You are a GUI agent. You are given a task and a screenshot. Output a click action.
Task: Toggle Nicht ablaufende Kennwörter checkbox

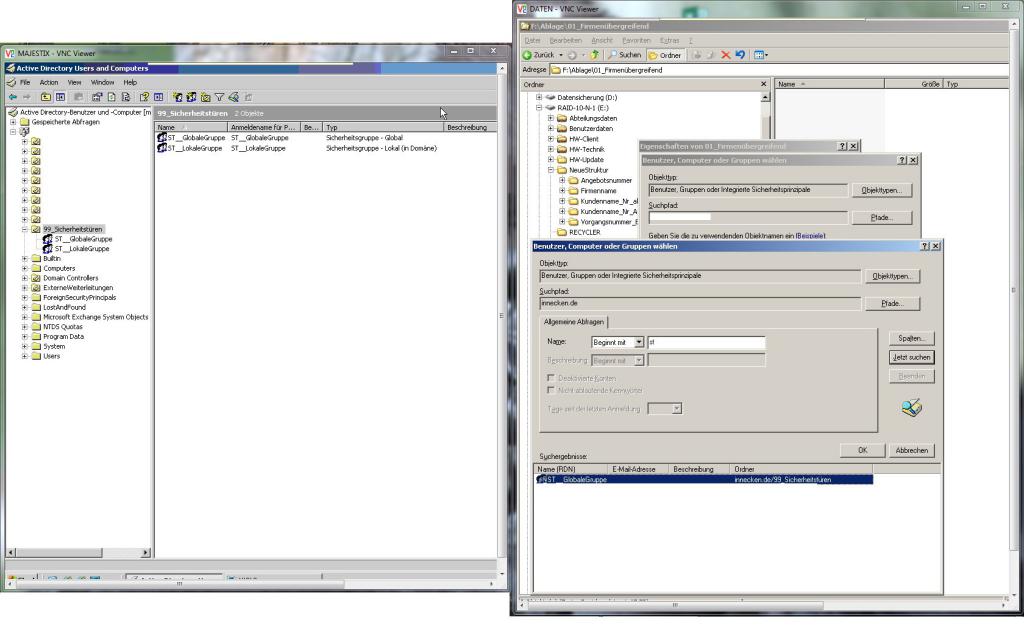(x=551, y=390)
